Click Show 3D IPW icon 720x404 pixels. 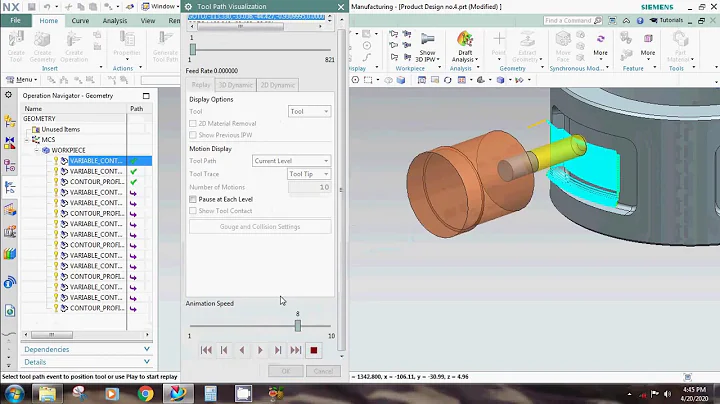427,46
